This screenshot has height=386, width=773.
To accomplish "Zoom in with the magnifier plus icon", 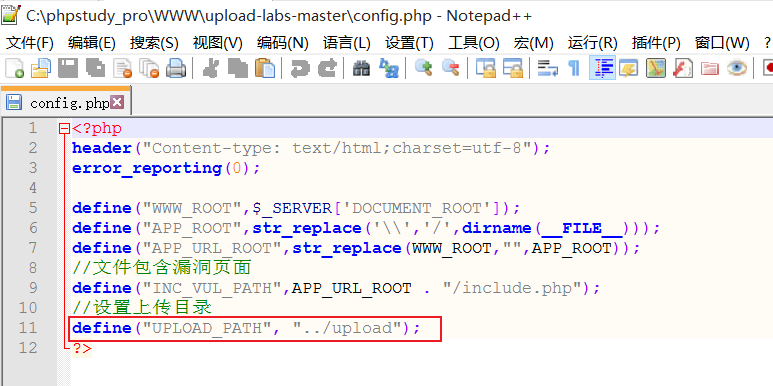I will pos(423,68).
